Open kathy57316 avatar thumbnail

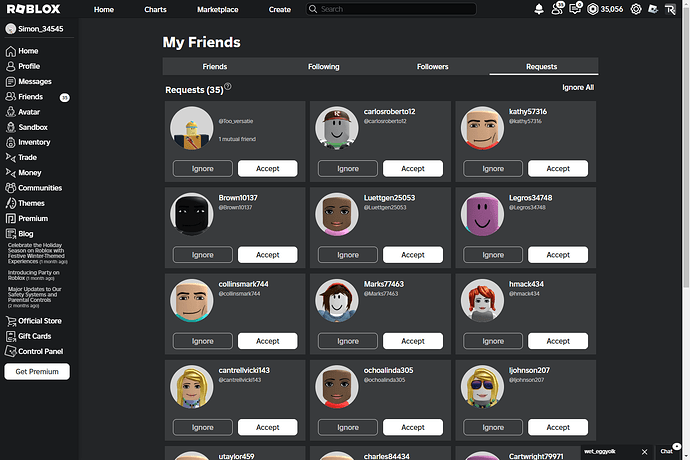click(482, 128)
